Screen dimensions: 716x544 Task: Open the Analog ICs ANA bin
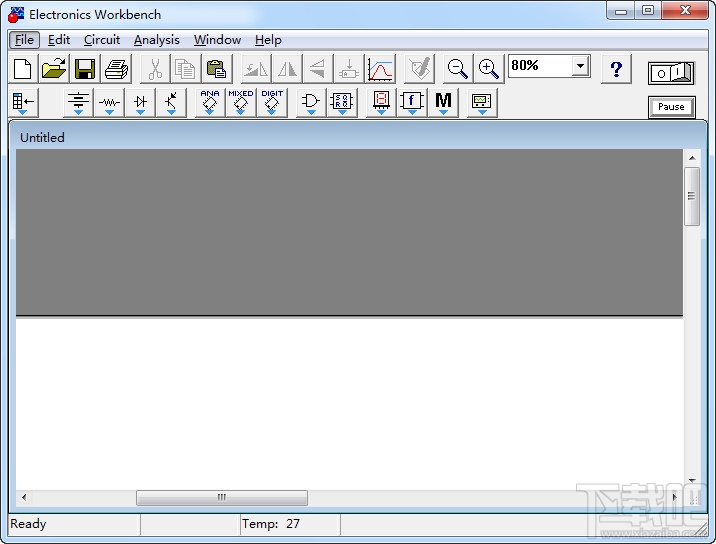[210, 103]
